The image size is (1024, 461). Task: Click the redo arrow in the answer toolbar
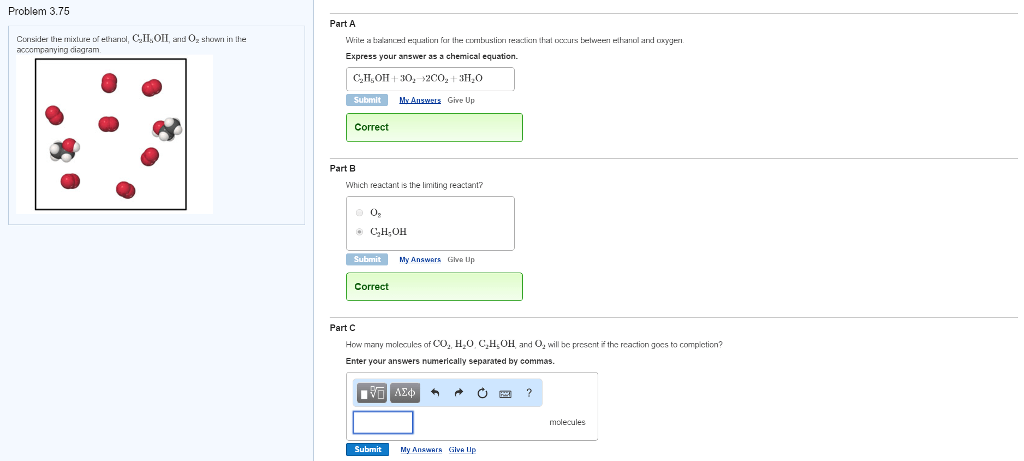[458, 393]
